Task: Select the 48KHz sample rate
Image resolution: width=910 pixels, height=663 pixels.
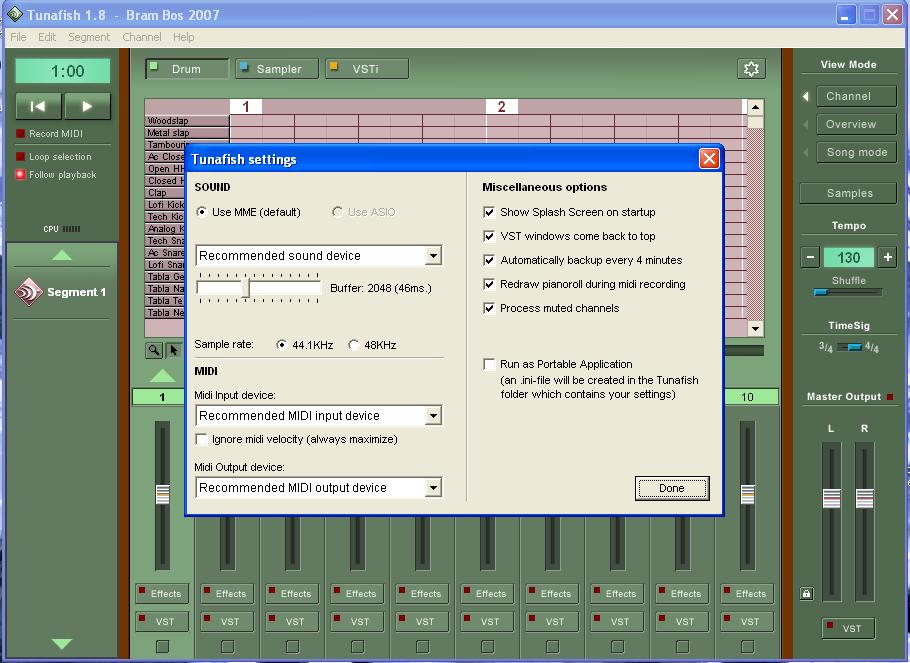Action: 353,345
